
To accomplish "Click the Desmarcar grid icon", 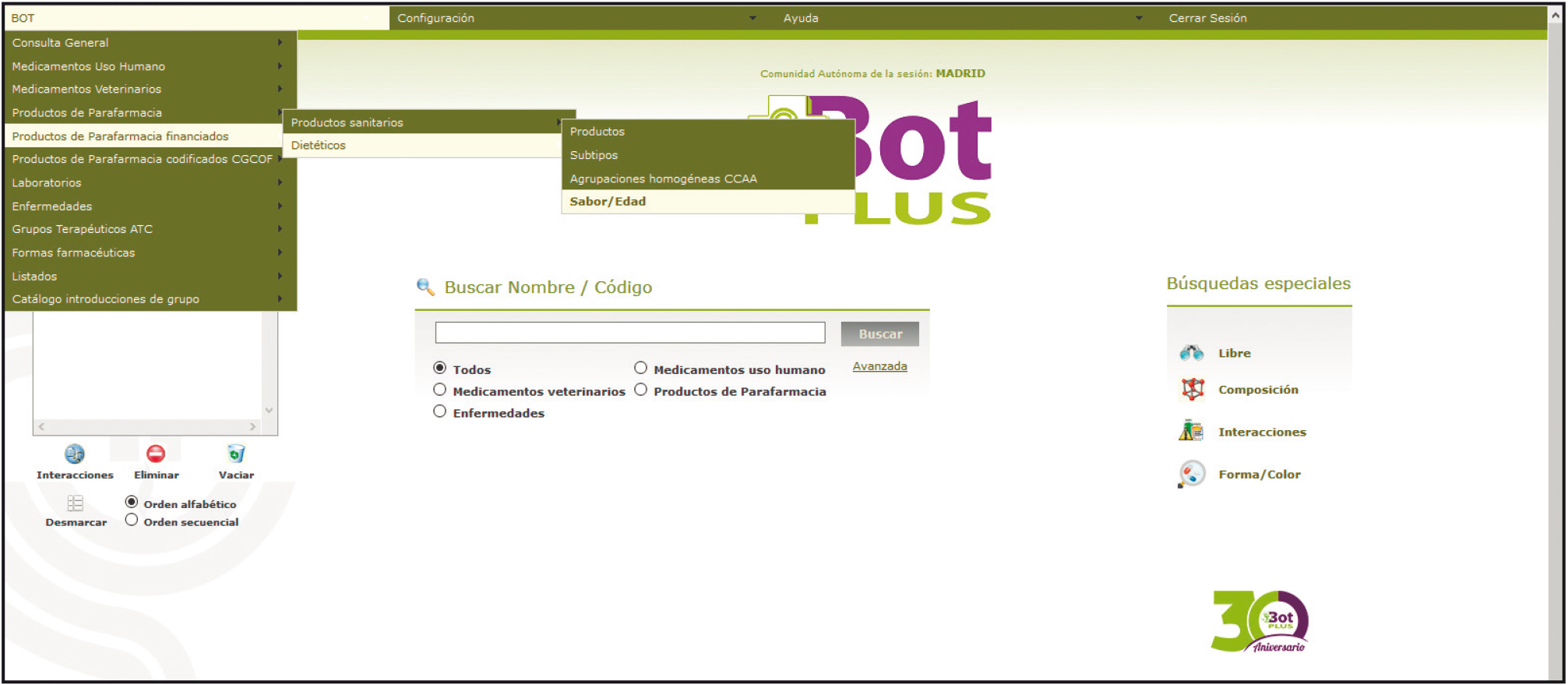I will [x=76, y=503].
